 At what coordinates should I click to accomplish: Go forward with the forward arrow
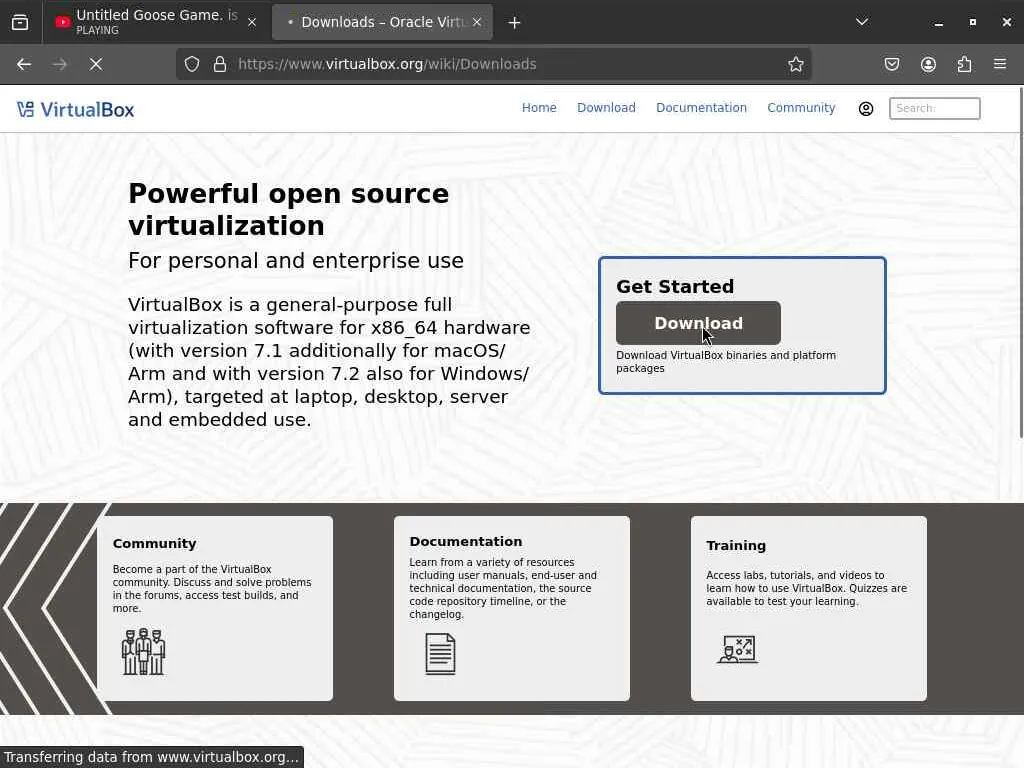(60, 64)
